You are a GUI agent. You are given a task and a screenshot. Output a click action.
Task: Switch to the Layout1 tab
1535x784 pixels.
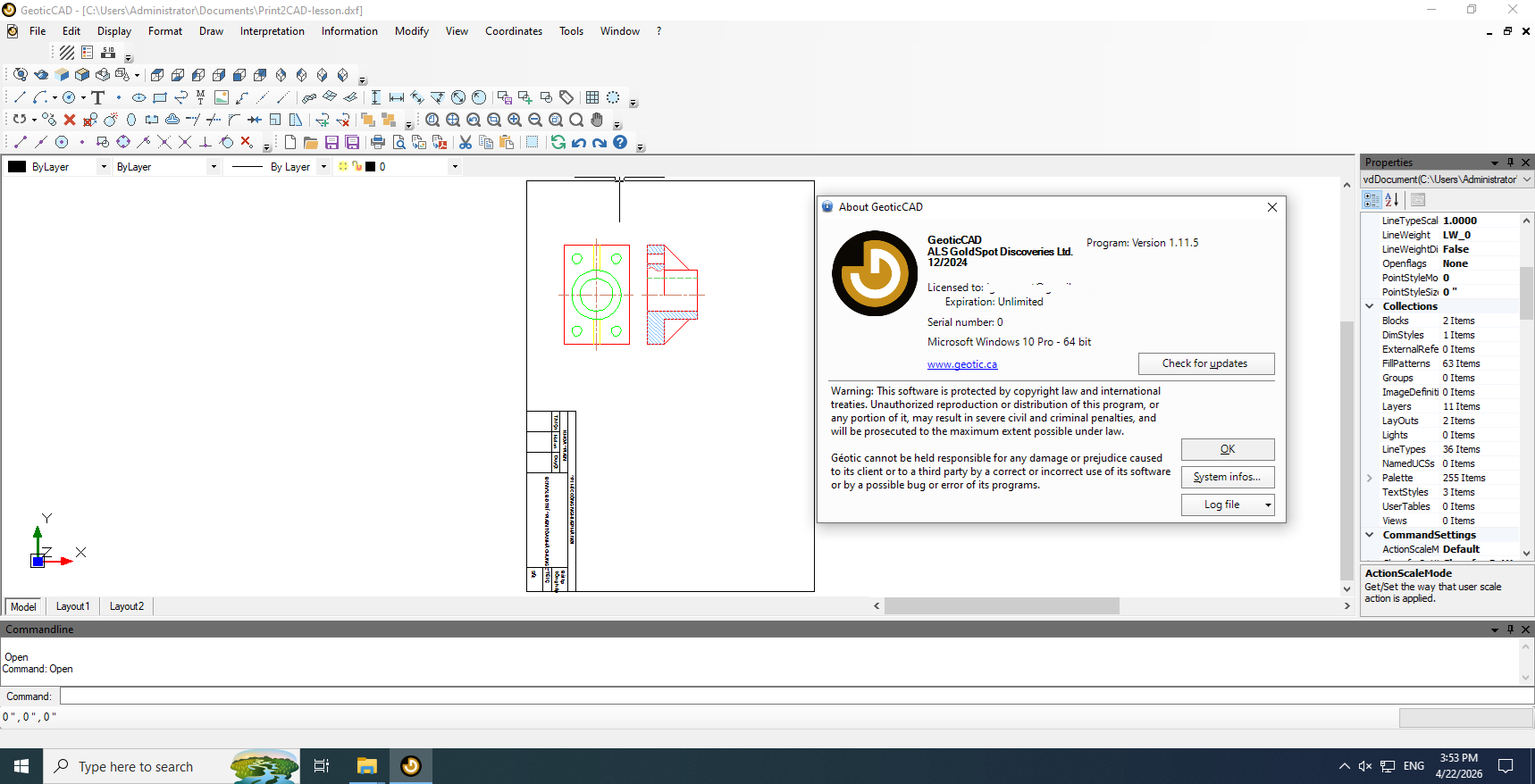point(72,606)
